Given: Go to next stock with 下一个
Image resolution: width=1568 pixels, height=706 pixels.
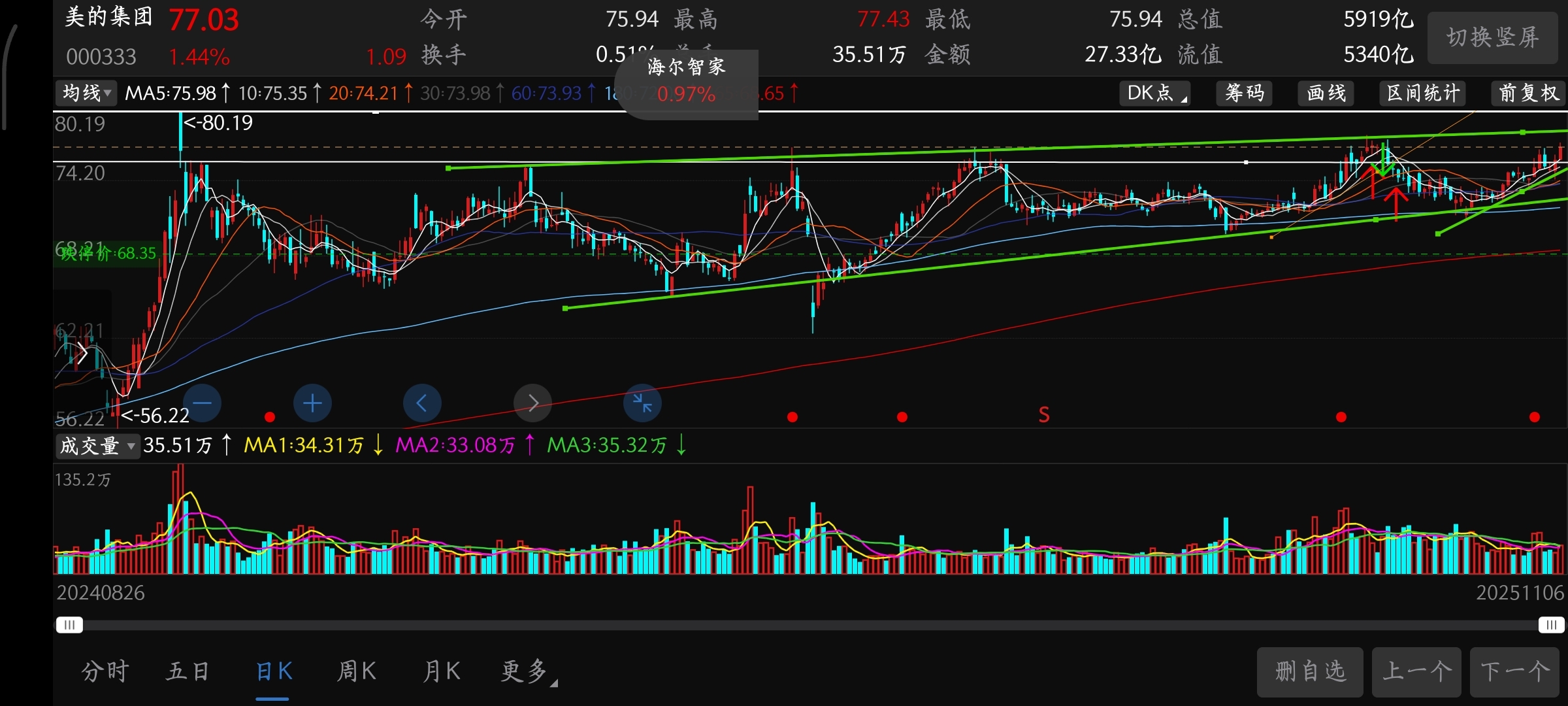Looking at the screenshot, I should (1514, 671).
